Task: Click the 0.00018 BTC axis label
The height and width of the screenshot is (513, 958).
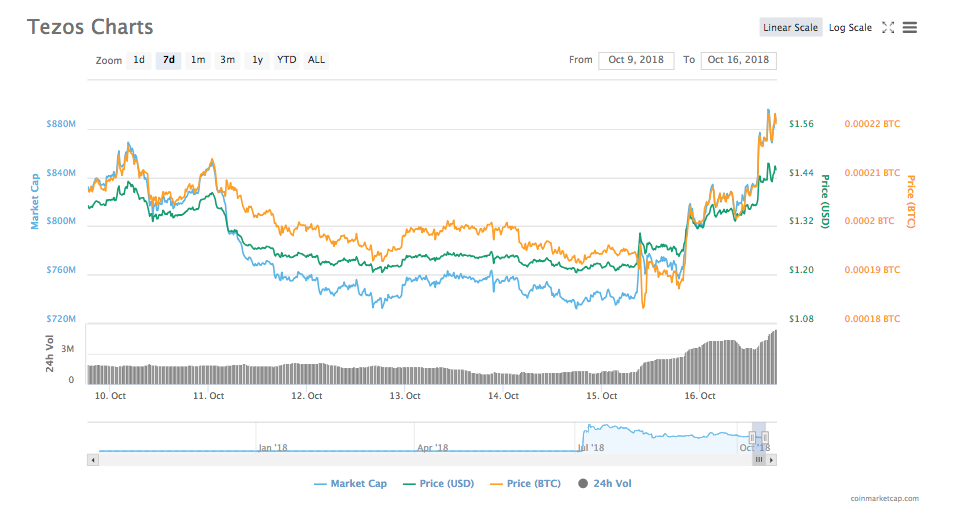Action: 872,319
